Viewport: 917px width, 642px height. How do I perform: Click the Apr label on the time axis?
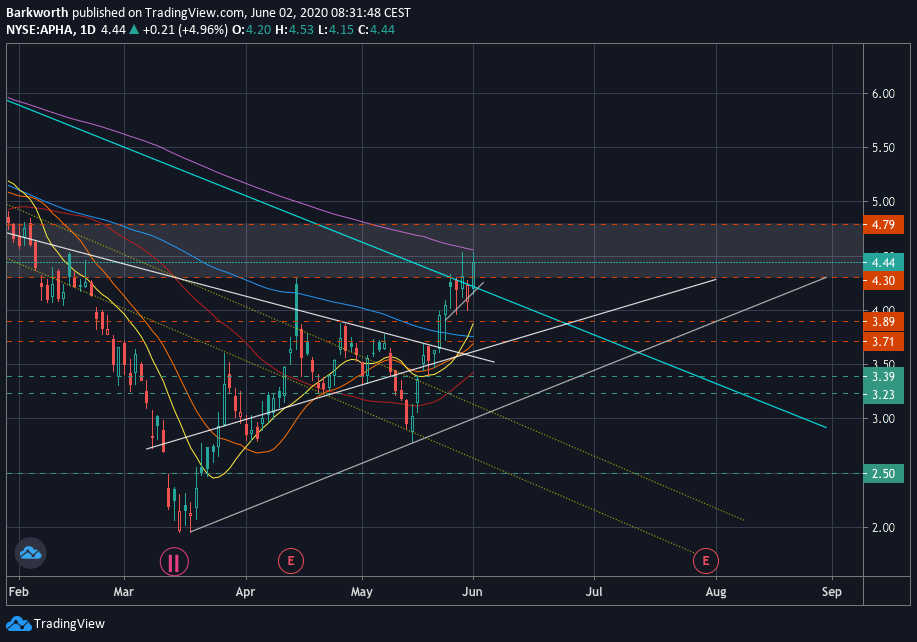(245, 592)
